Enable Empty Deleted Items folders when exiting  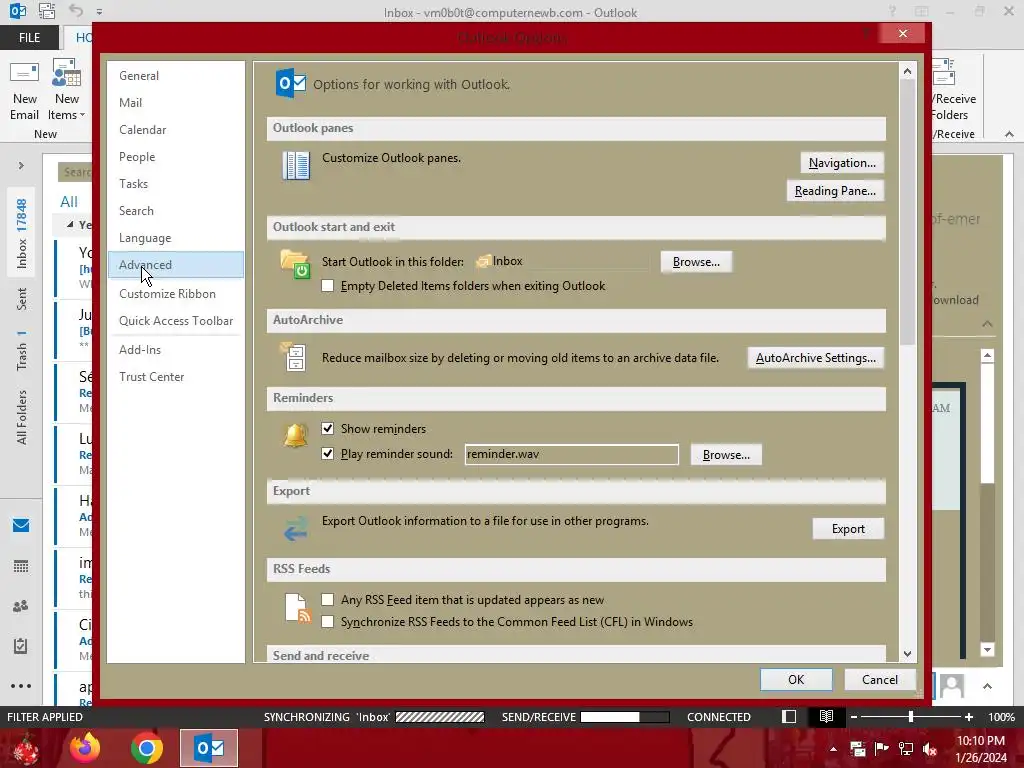point(328,286)
